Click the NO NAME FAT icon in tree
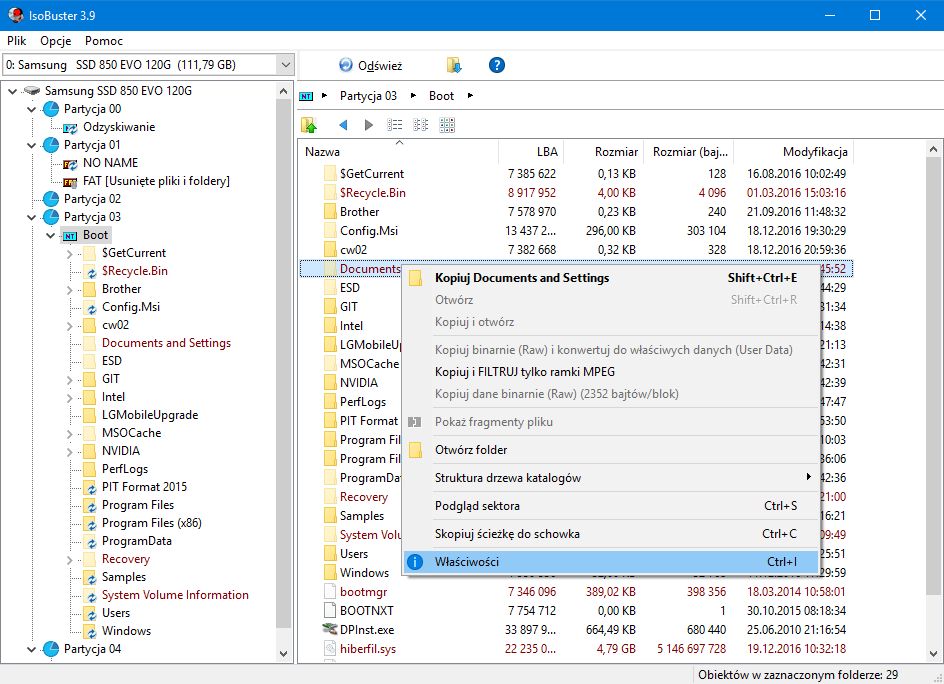This screenshot has width=944, height=684. pos(70,164)
